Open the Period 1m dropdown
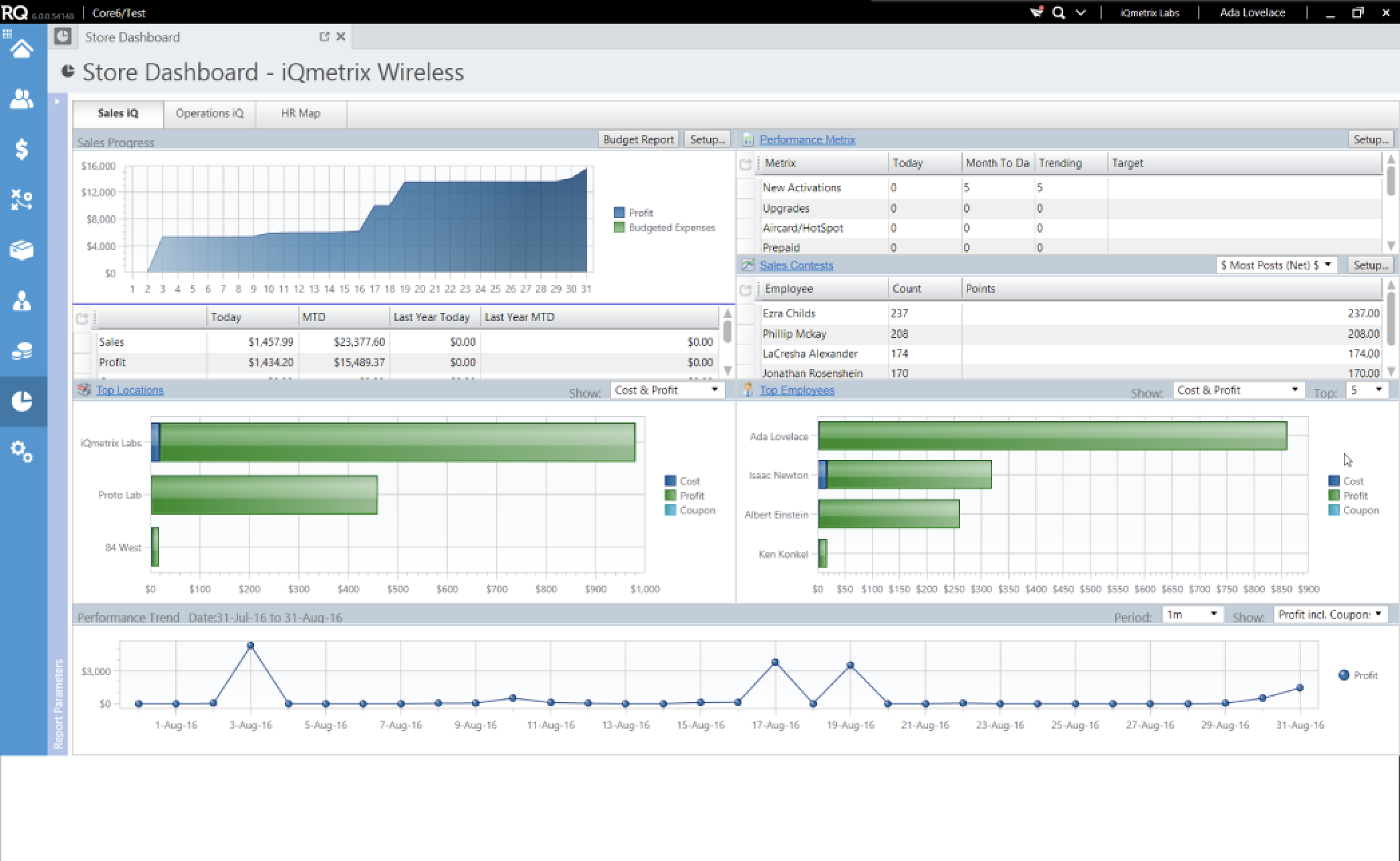Image resolution: width=1400 pixels, height=861 pixels. pyautogui.click(x=1193, y=614)
